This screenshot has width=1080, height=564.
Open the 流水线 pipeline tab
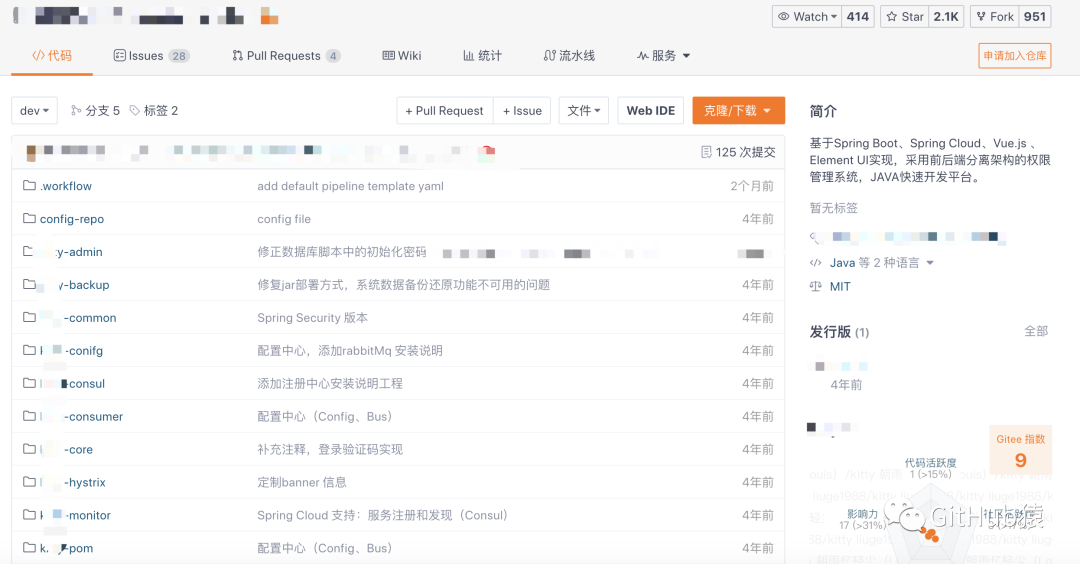[x=569, y=56]
